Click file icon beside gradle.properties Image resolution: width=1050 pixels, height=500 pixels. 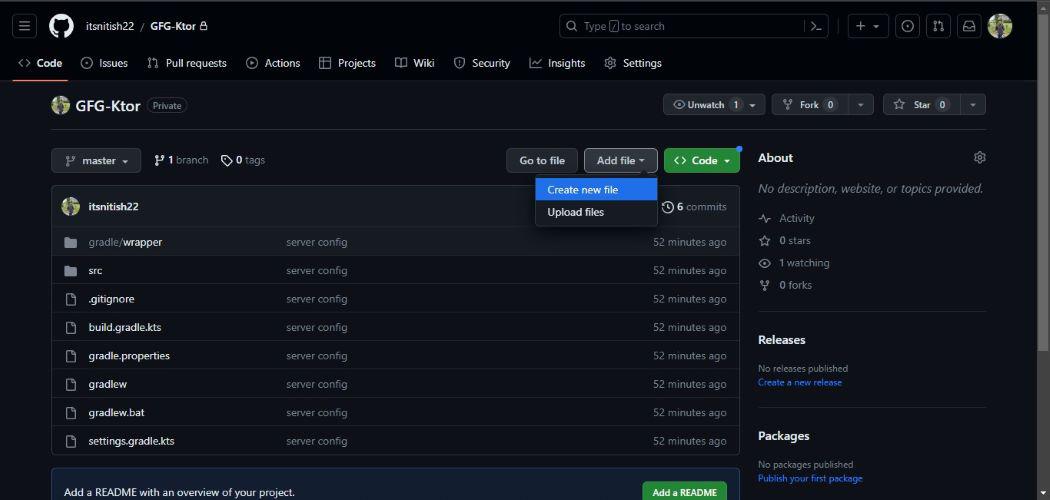71,356
